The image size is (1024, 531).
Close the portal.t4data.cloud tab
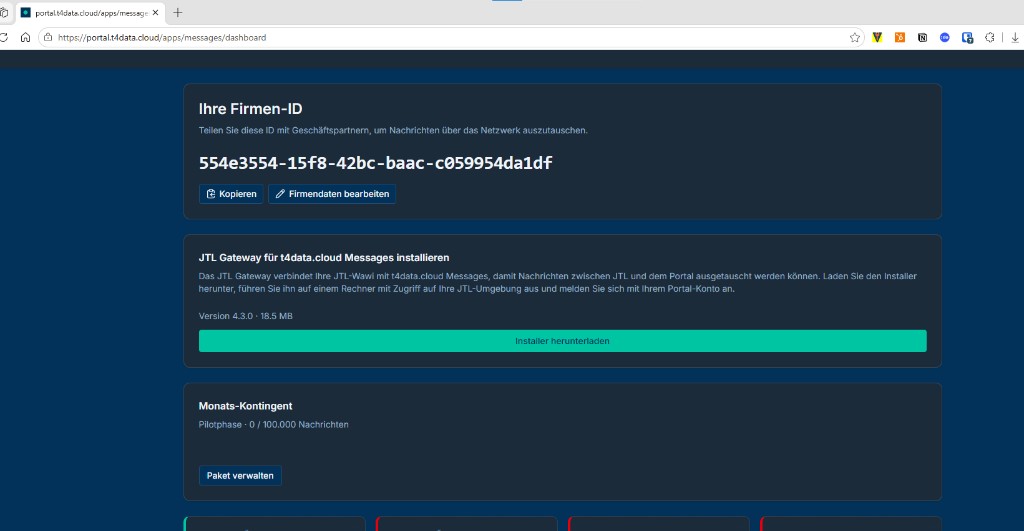[x=155, y=12]
